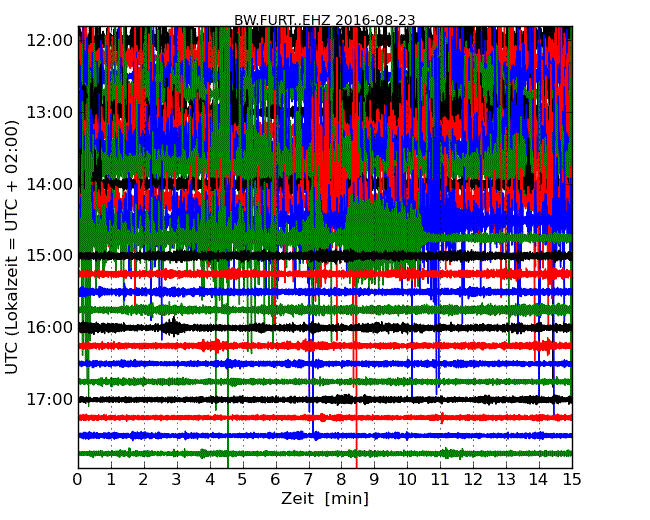Click the red trace just below 16:00

pyautogui.click(x=325, y=345)
